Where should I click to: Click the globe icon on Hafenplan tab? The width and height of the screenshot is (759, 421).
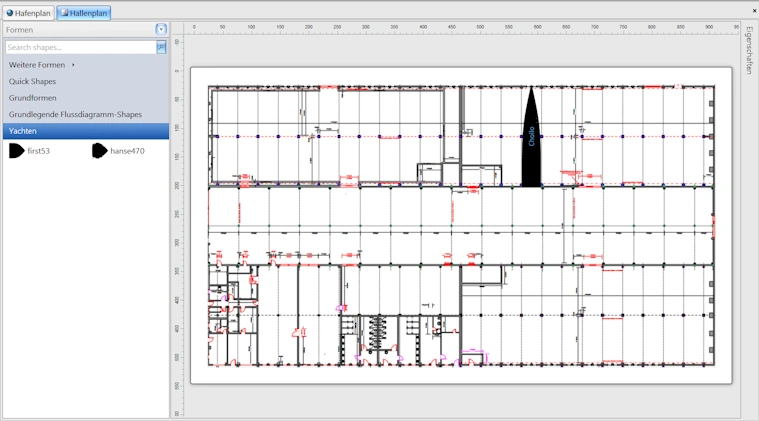pos(10,13)
